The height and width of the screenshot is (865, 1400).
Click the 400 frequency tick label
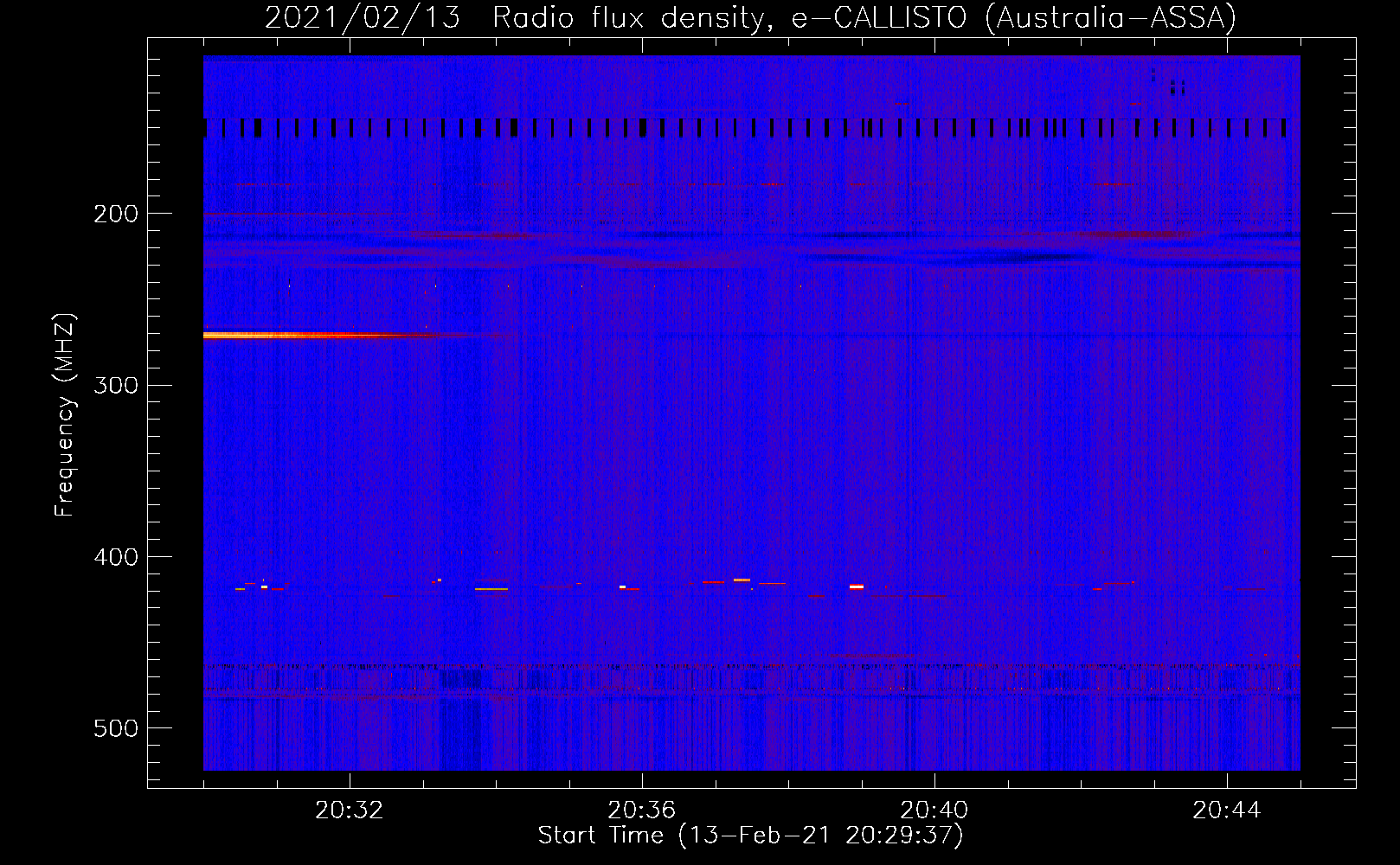tap(116, 557)
